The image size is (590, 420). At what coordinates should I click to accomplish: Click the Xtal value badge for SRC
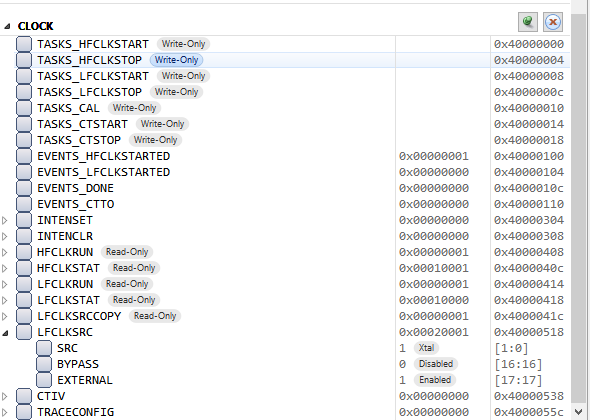pos(426,348)
